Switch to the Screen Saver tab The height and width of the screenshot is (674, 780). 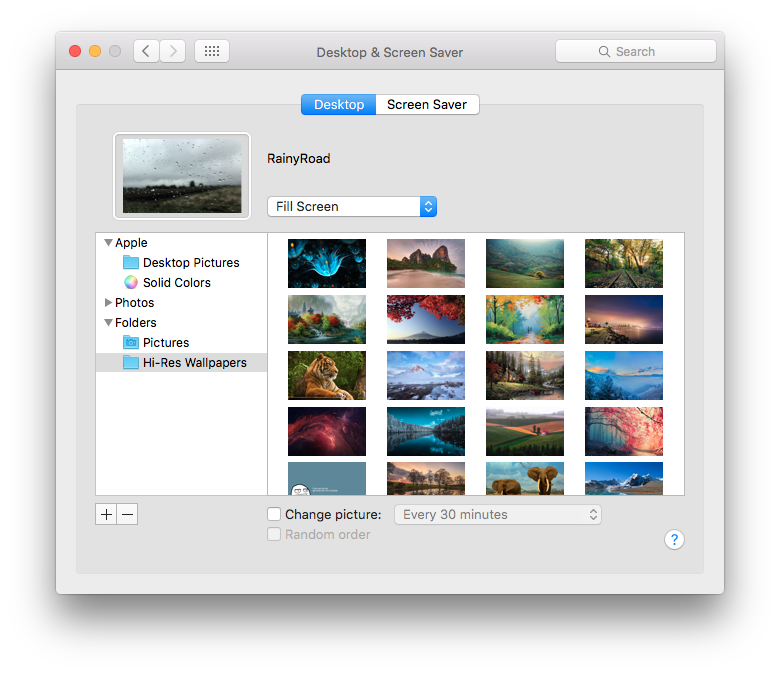point(427,104)
